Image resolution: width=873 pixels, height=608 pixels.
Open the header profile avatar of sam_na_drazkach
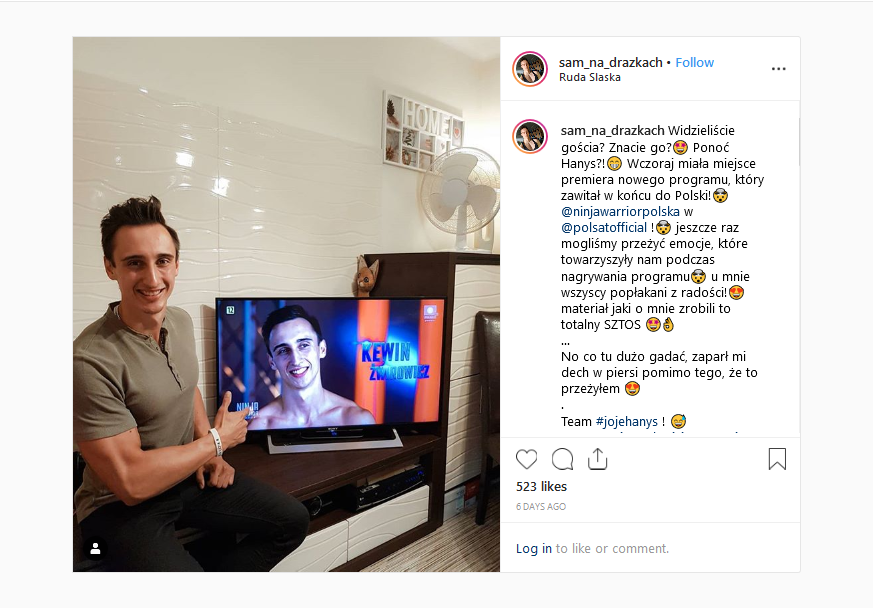530,69
